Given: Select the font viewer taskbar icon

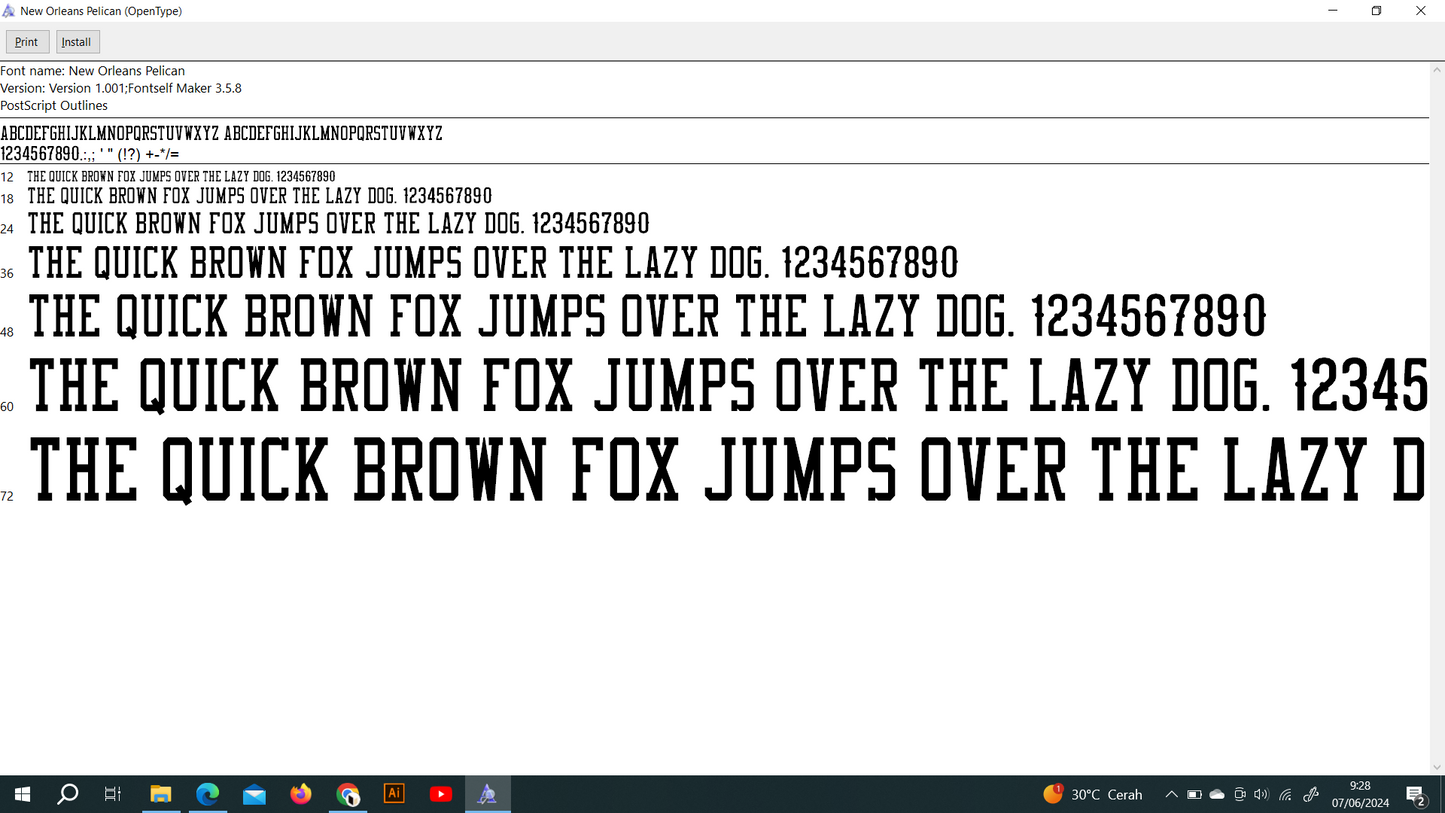Looking at the screenshot, I should (487, 794).
